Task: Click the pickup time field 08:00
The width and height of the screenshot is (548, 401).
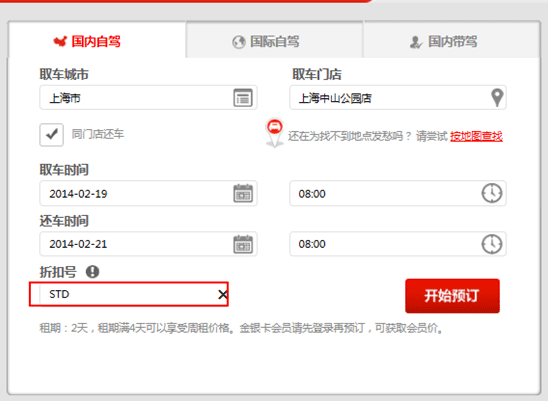Action: pyautogui.click(x=398, y=193)
